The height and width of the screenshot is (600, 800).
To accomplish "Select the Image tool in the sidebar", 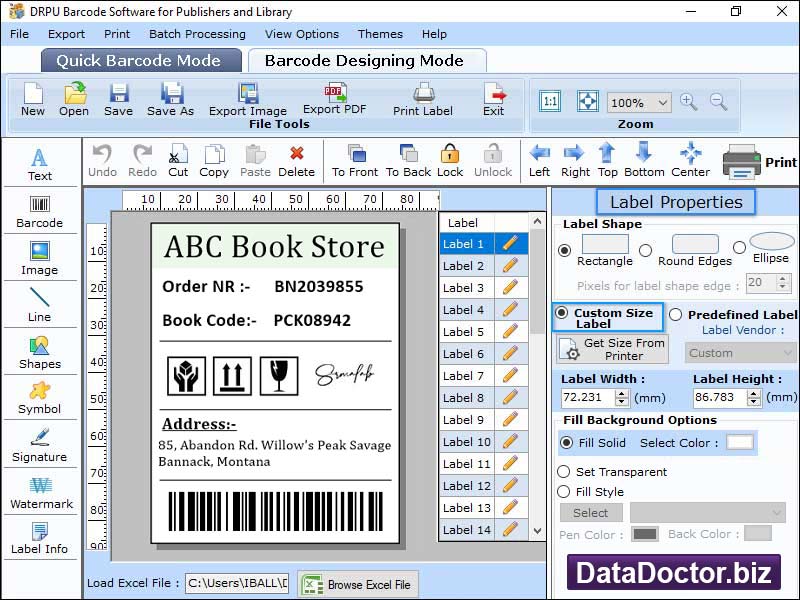I will tap(40, 259).
